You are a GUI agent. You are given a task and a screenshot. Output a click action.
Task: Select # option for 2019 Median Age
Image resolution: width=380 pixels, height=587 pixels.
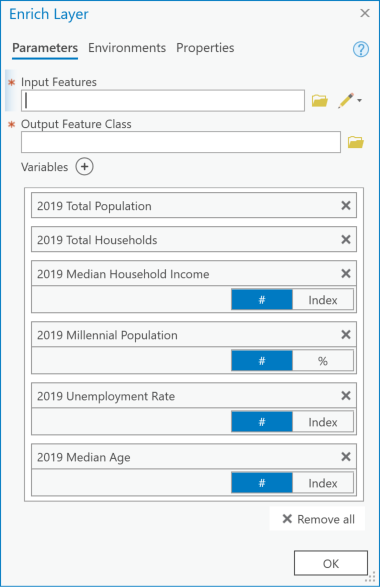point(262,483)
